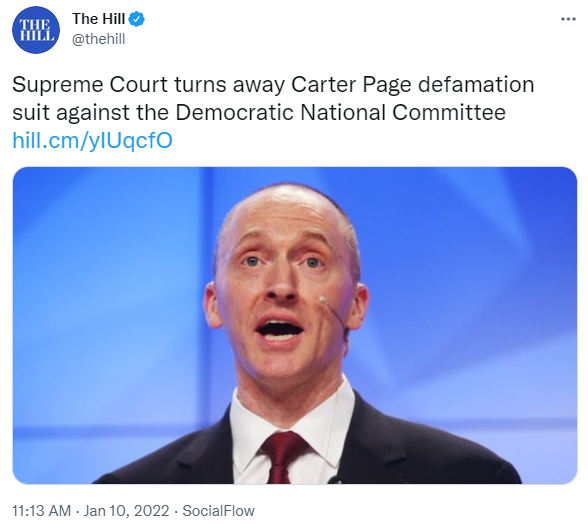This screenshot has width=588, height=532.
Task: Click the name Carter Page in tweet
Action: click(x=351, y=85)
